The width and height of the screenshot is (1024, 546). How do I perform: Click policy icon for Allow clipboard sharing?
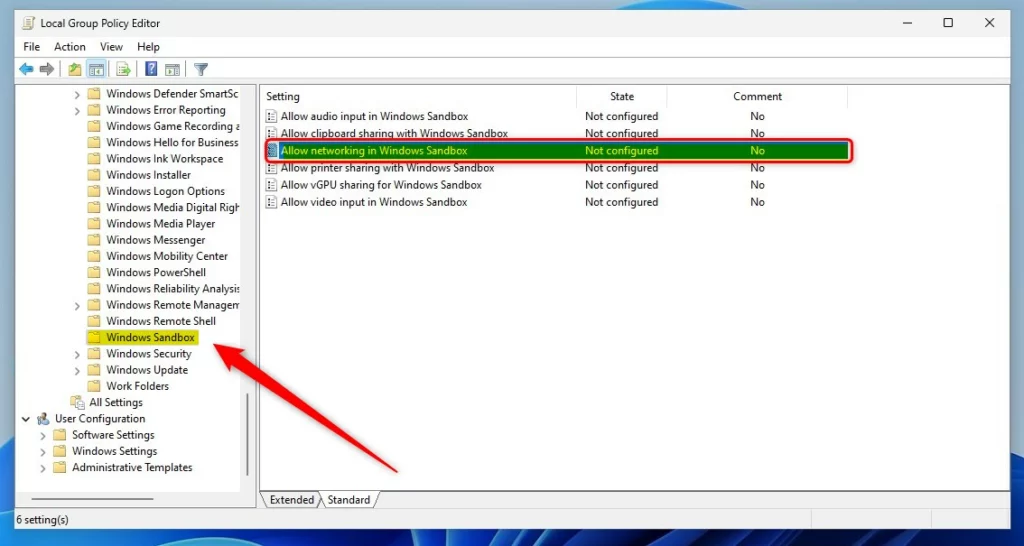271,133
